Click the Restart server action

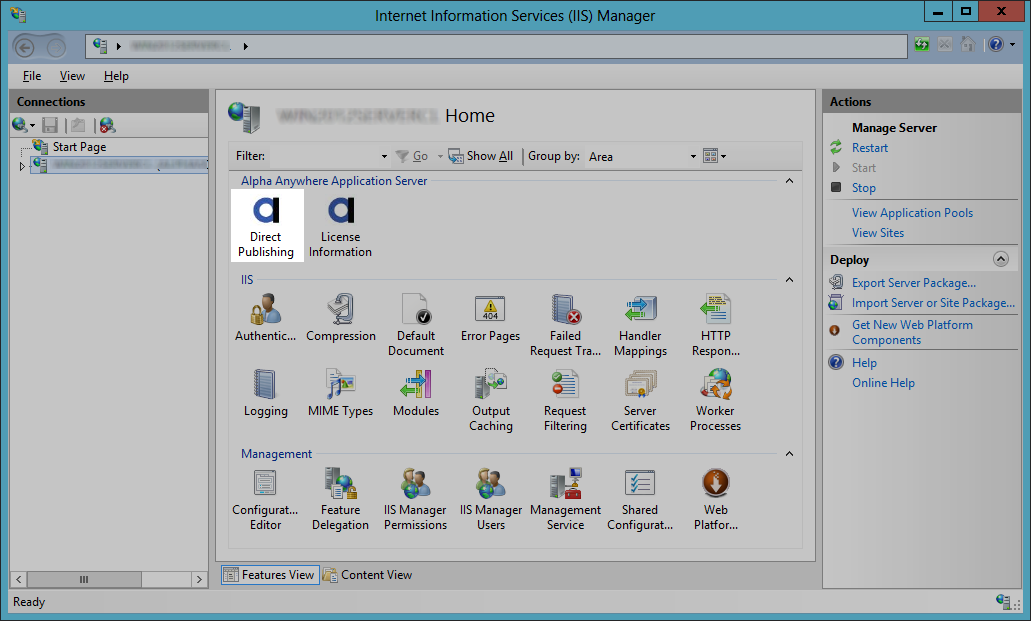coord(869,148)
